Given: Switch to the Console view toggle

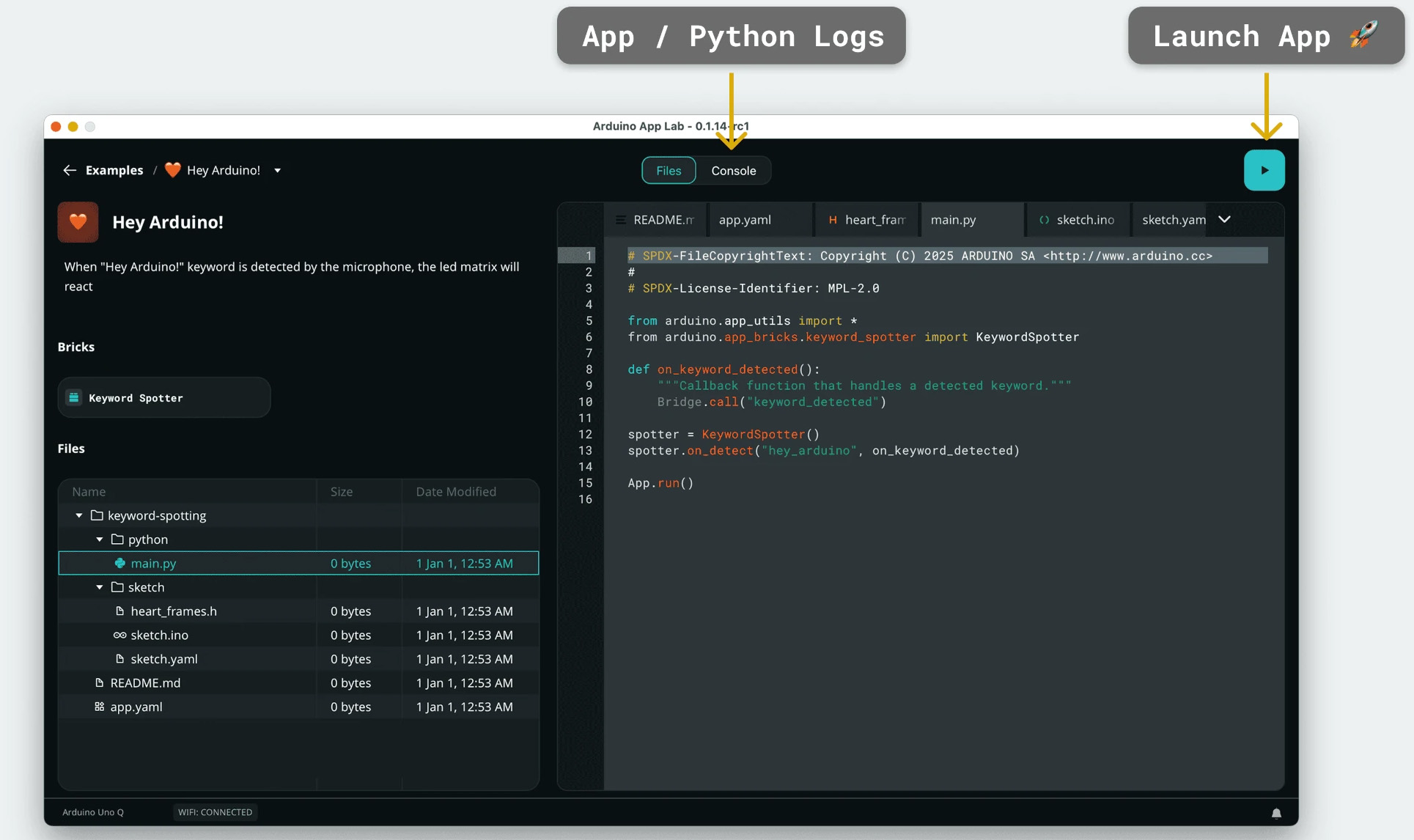Looking at the screenshot, I should click(x=733, y=171).
